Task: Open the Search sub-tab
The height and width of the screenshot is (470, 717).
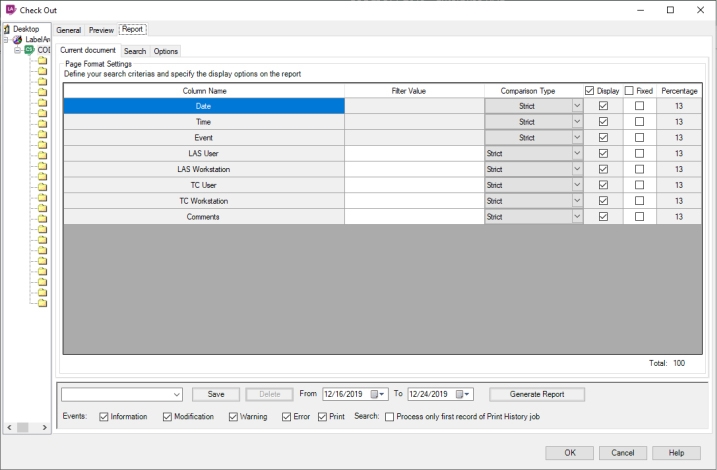Action: [x=135, y=51]
